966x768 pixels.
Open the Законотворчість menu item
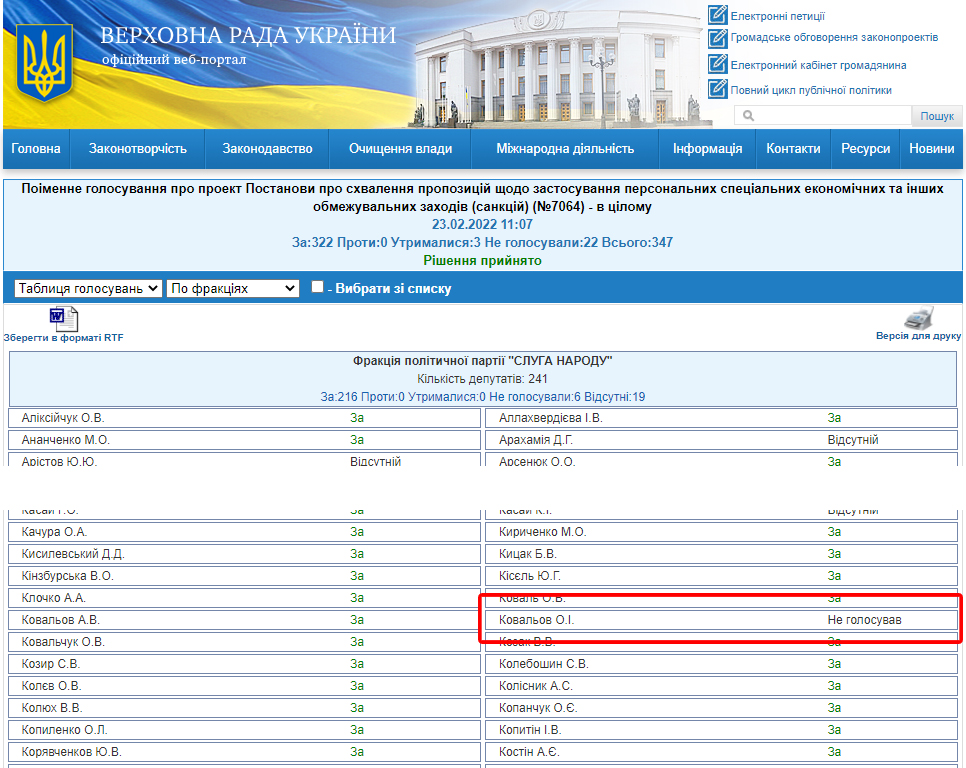[138, 149]
